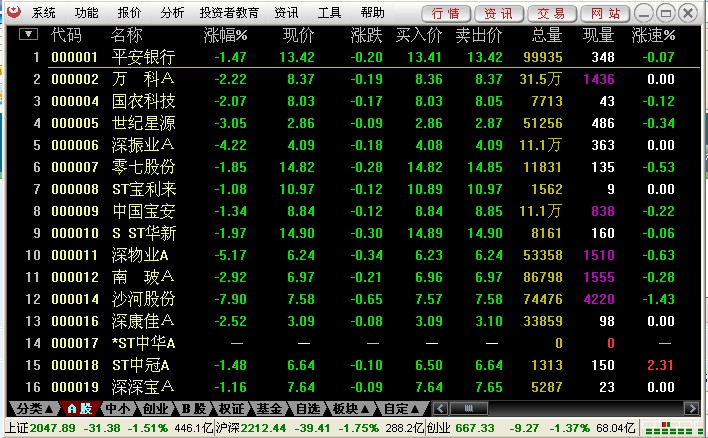Open the 功能 menu
Viewport: 708px width, 438px height.
86,13
